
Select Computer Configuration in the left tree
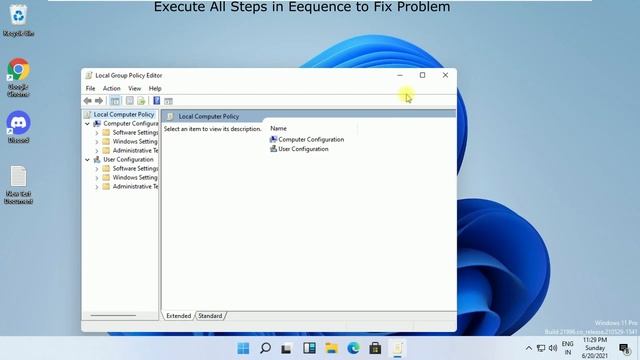tap(131, 123)
